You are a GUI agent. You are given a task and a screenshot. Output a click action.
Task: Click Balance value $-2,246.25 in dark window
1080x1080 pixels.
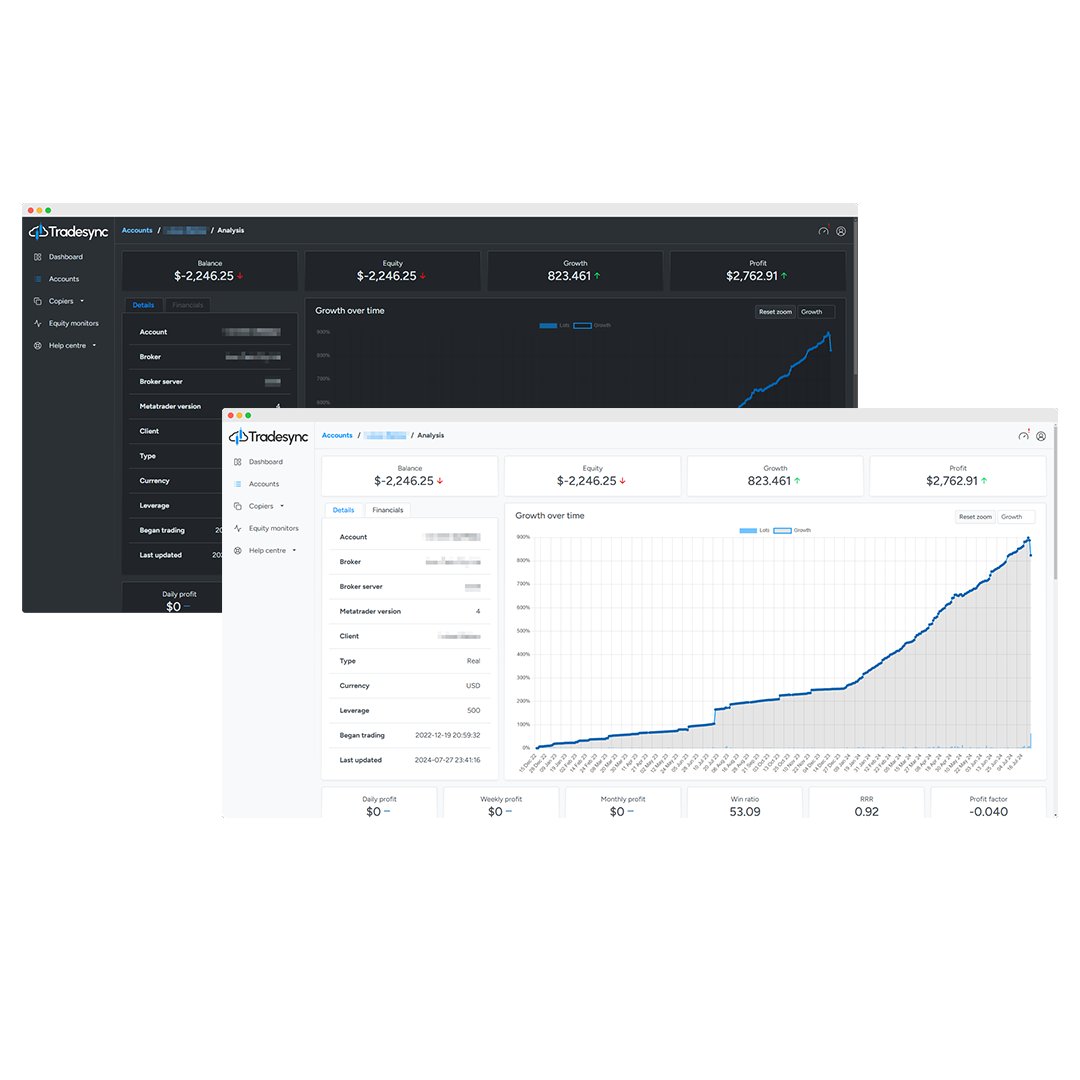click(204, 276)
